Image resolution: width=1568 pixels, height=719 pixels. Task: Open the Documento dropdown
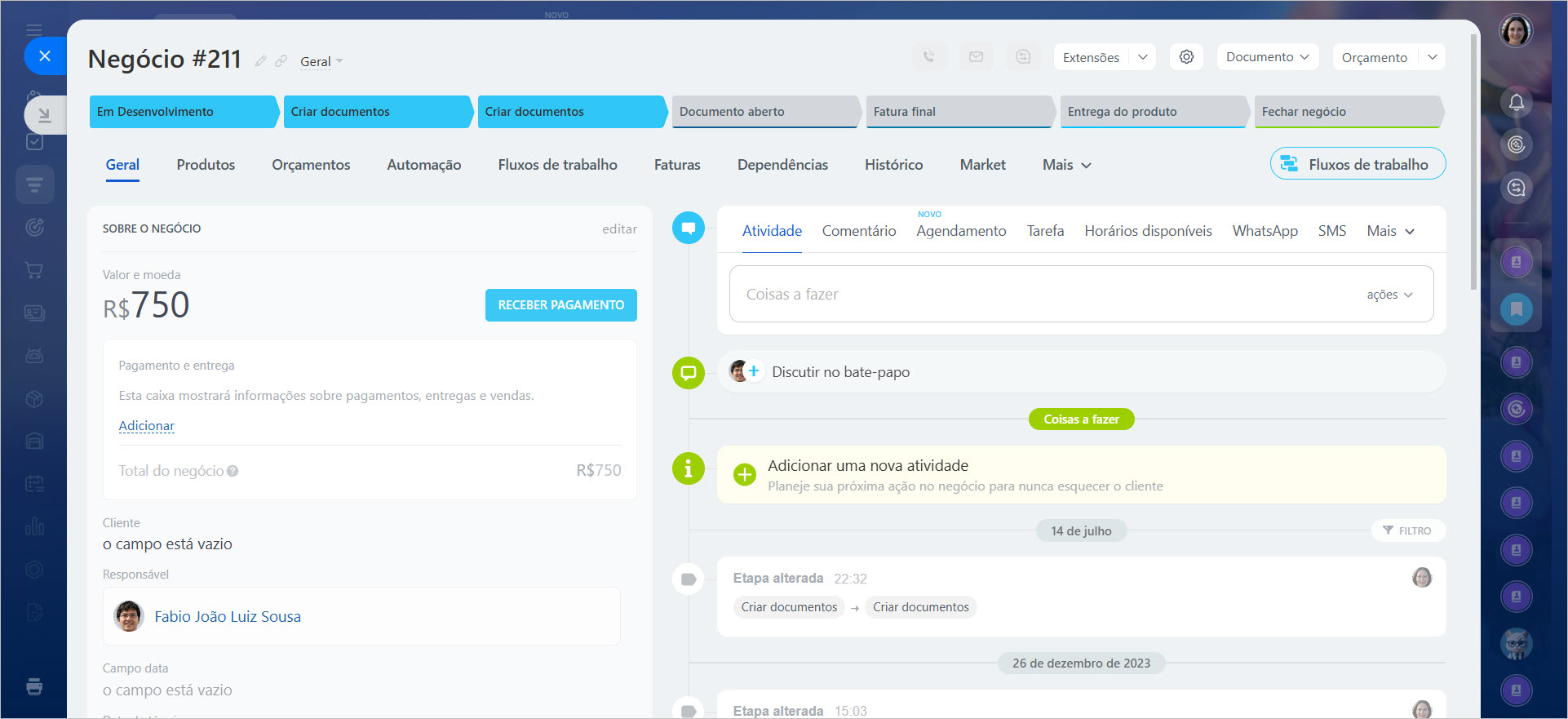[x=1268, y=57]
